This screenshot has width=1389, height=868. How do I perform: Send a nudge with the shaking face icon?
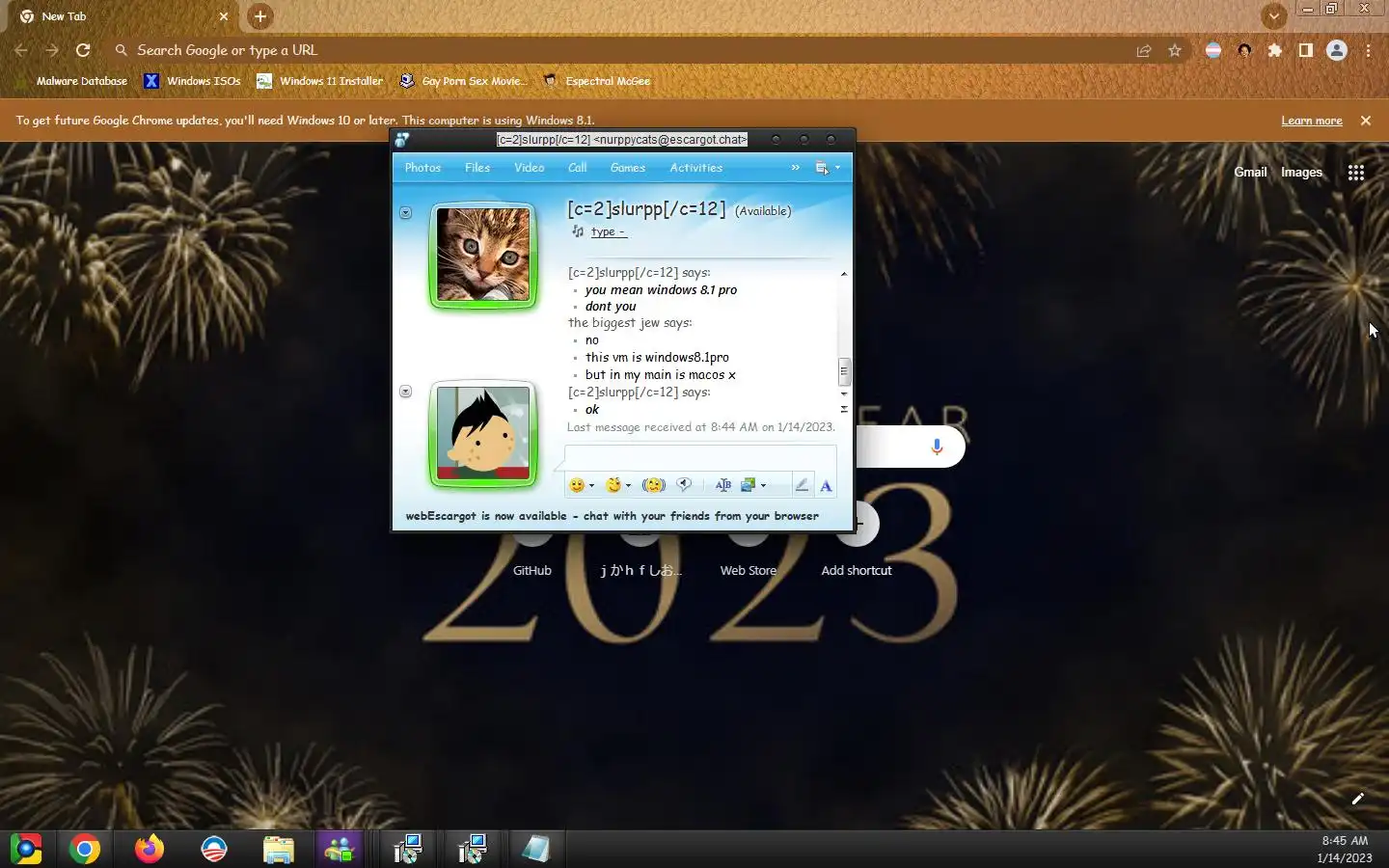654,485
